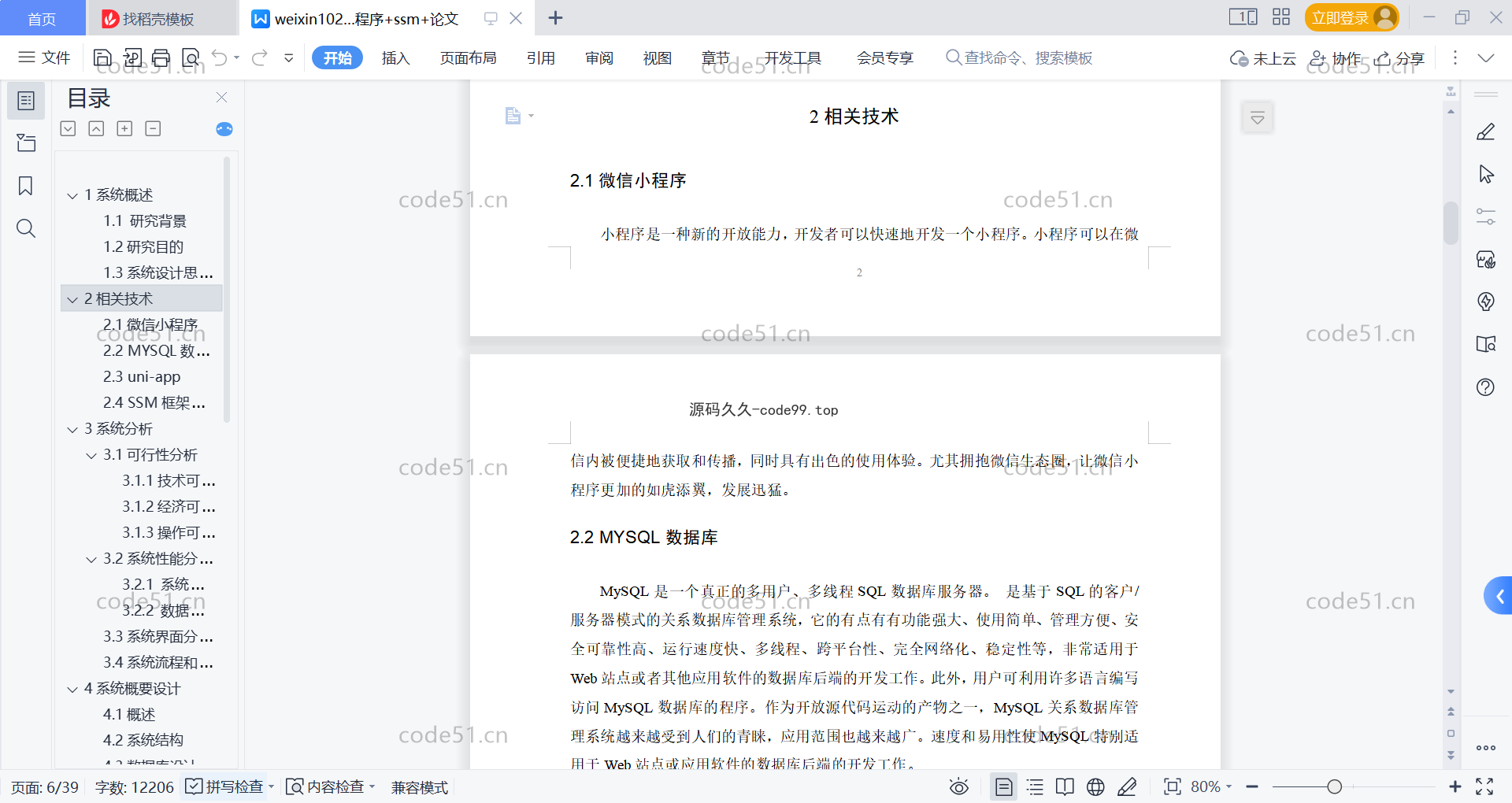Click the document vertical scrollbar thumb

1451,223
